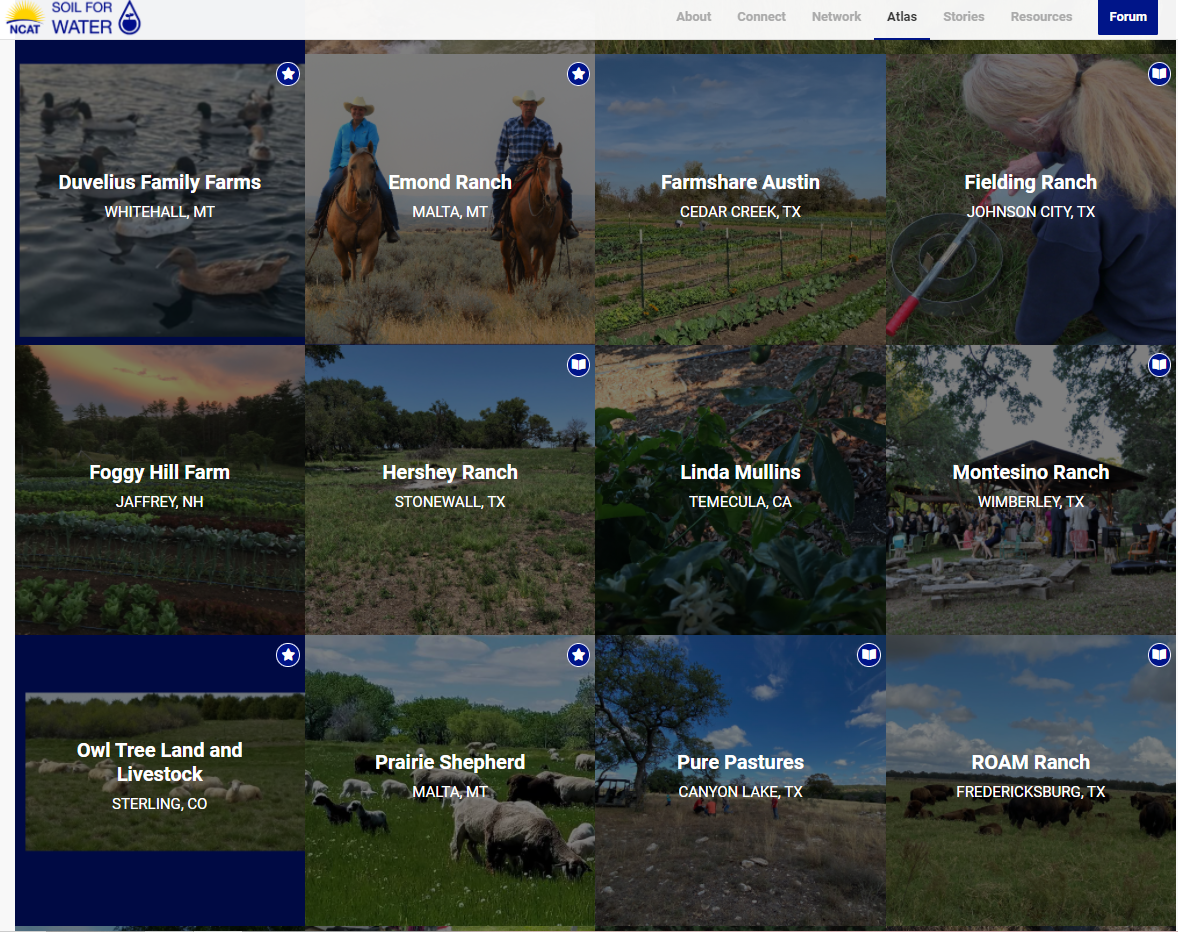
Task: Select the Stories nav item
Action: [x=964, y=17]
